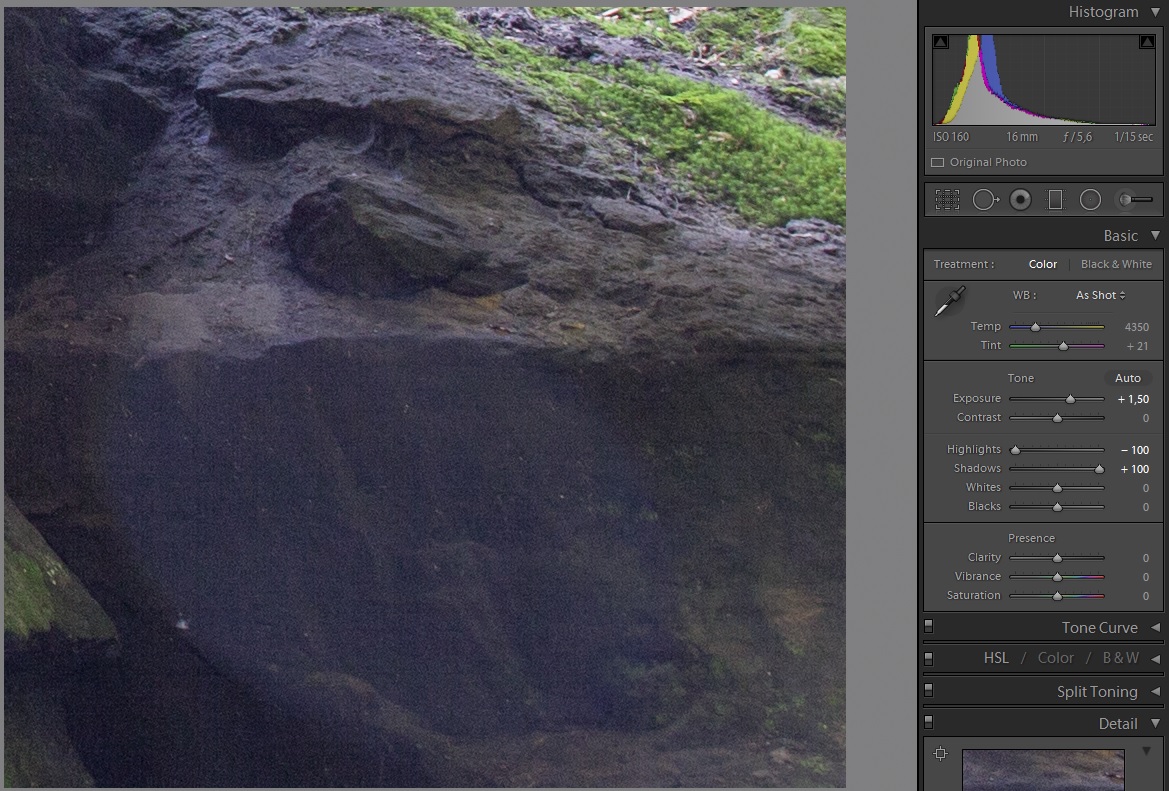Pick the White Balance eyedropper tool

[x=950, y=301]
